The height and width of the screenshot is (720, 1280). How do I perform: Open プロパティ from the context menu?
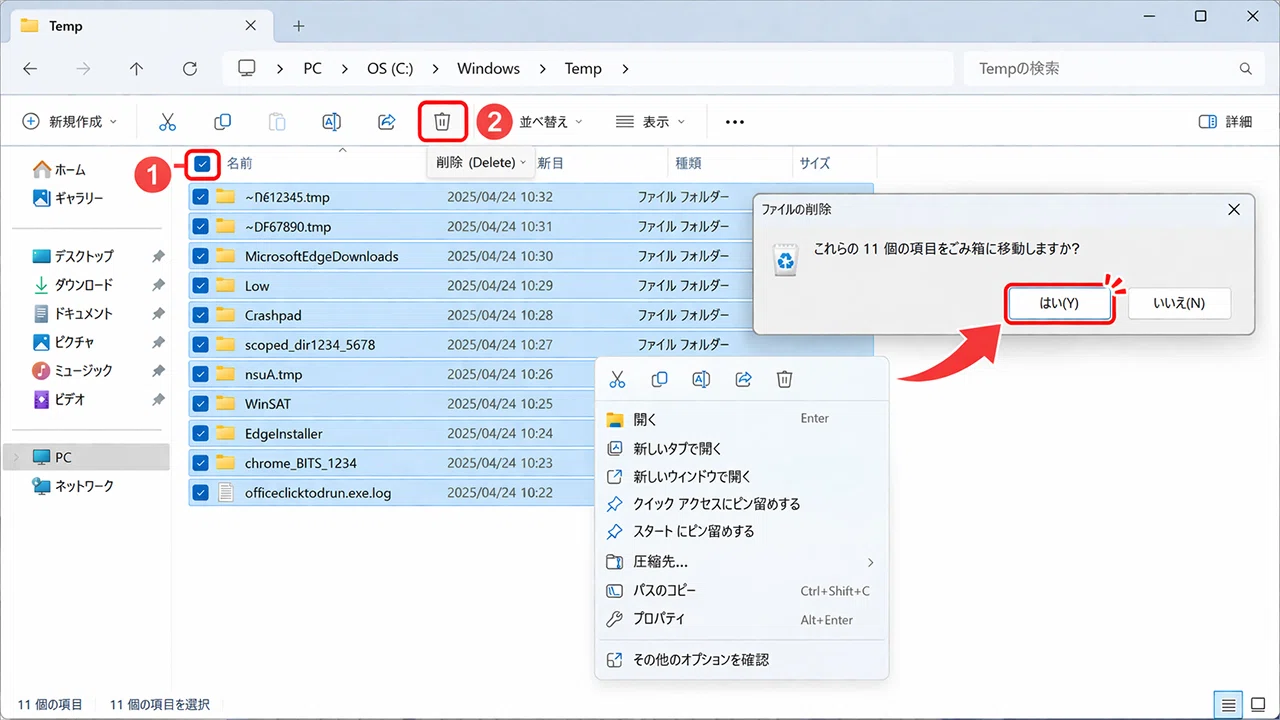point(741,619)
